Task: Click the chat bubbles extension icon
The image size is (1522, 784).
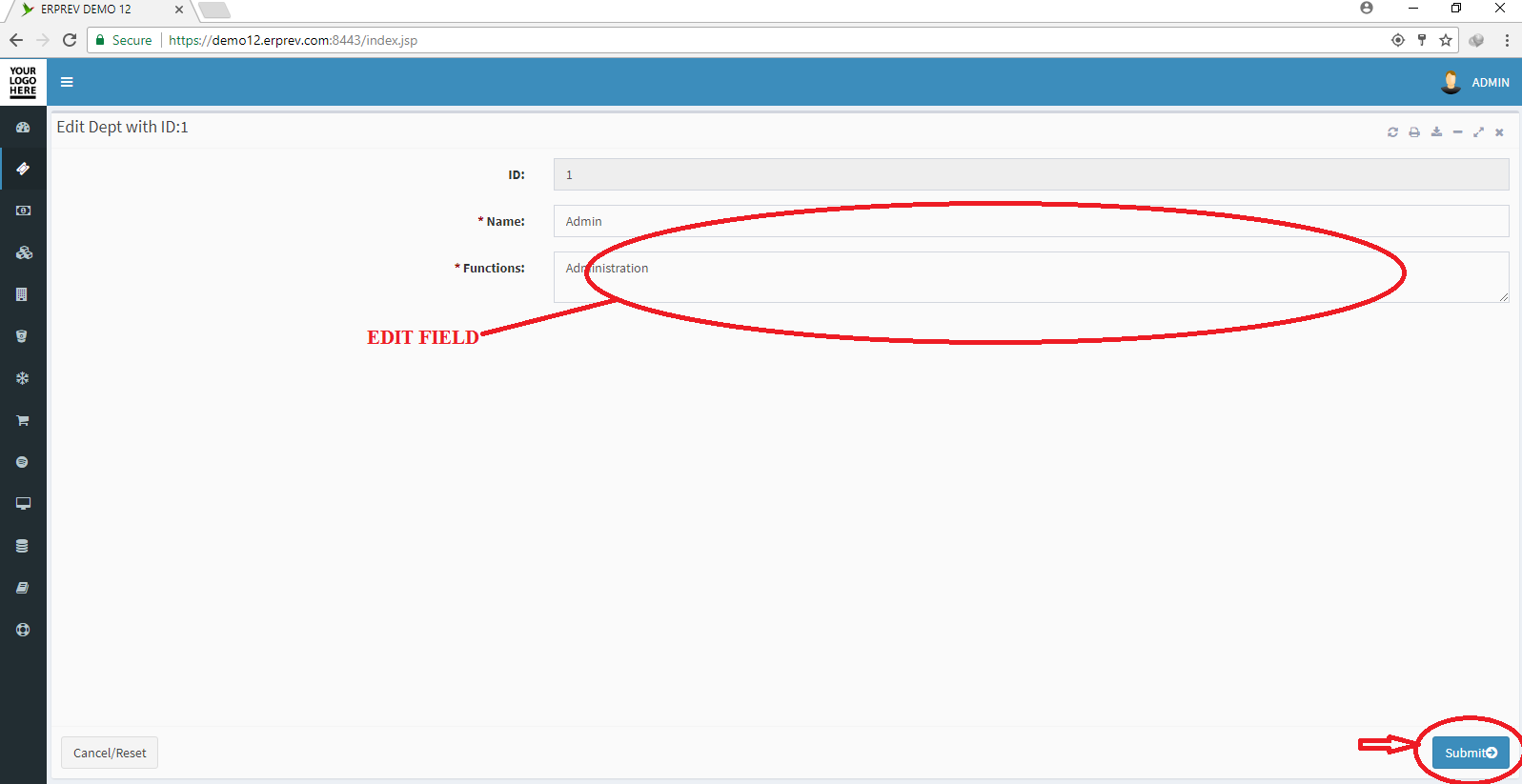Action: (1476, 40)
